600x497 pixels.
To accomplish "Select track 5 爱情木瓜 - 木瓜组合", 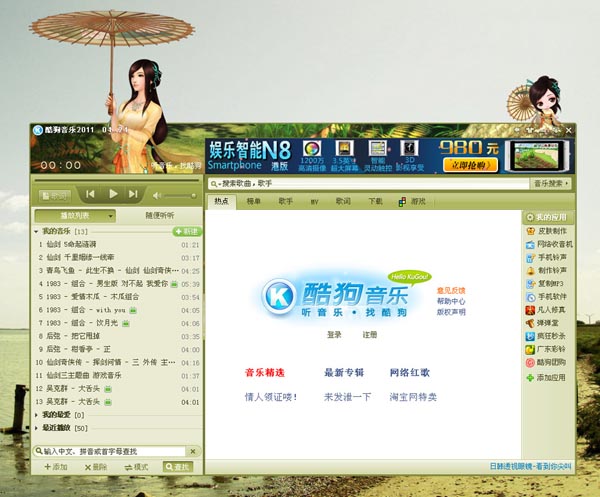I will pyautogui.click(x=117, y=297).
